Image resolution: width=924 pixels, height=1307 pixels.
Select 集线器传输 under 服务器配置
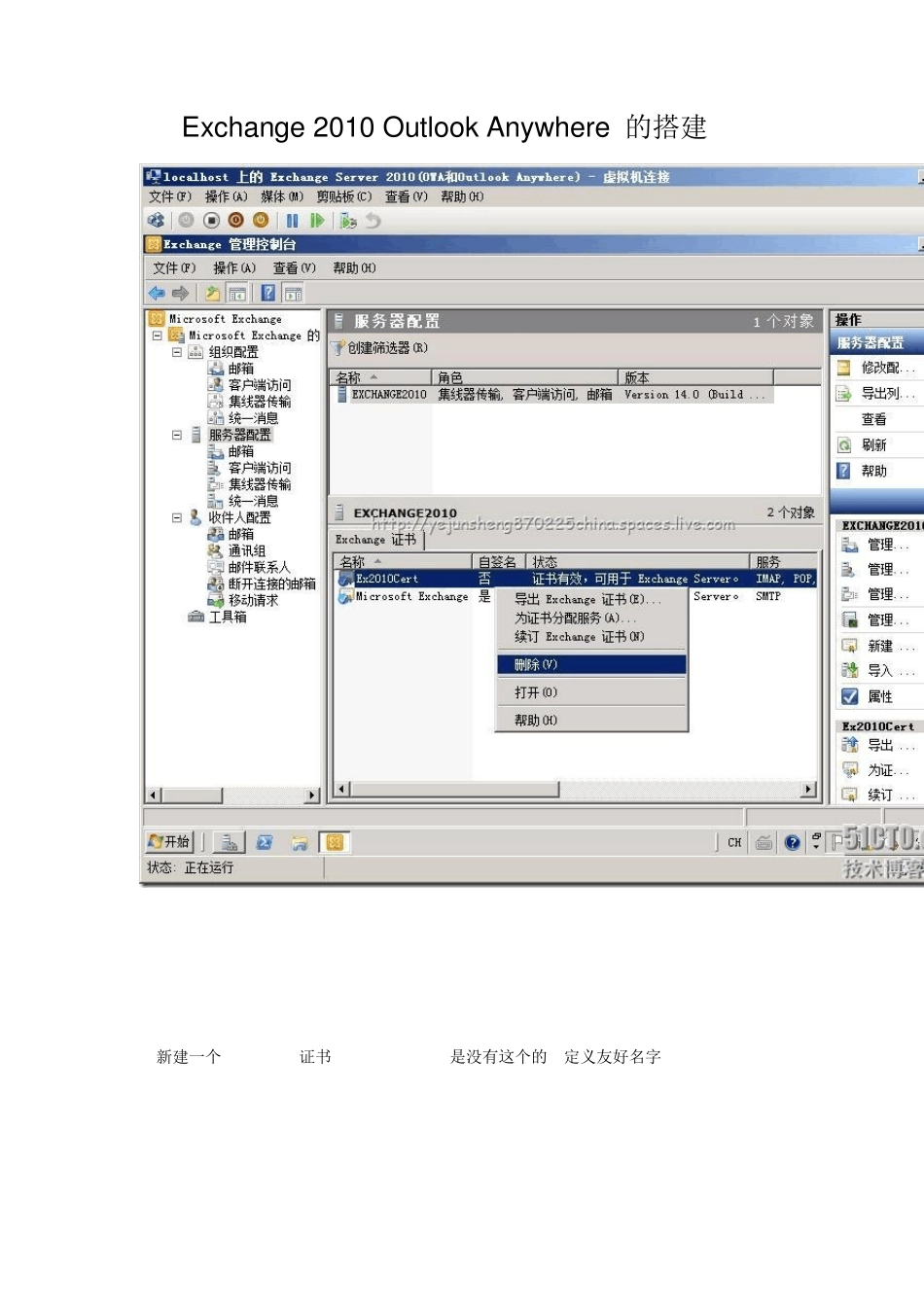pos(259,484)
